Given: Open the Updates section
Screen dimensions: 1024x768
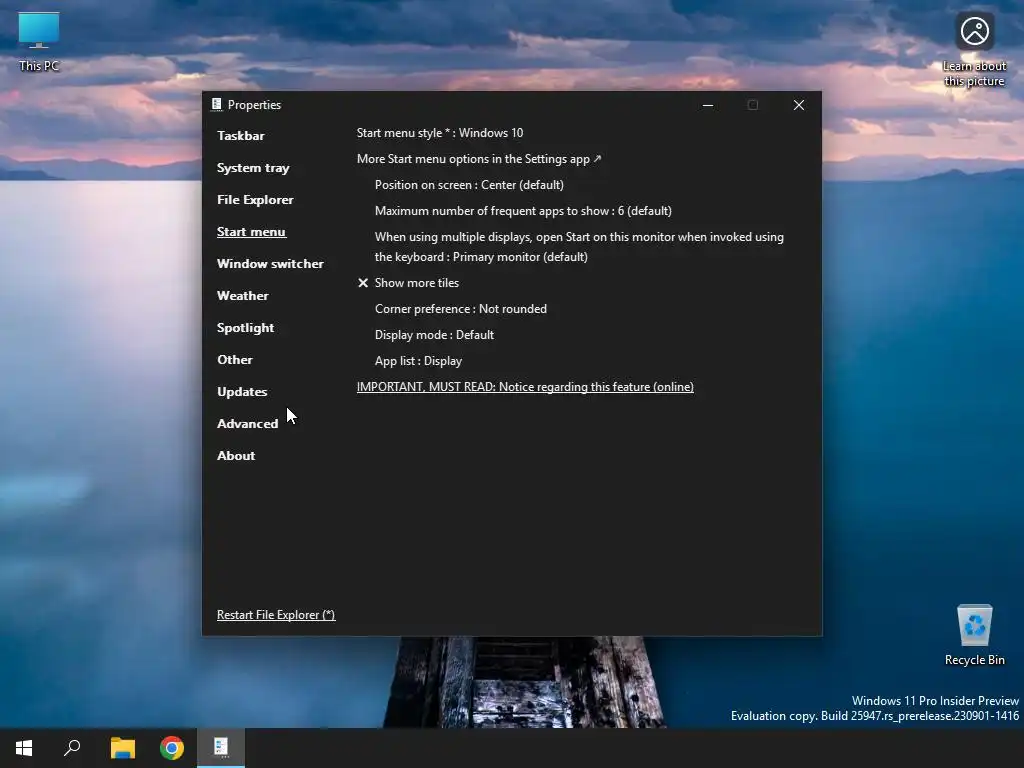Looking at the screenshot, I should pos(242,392).
